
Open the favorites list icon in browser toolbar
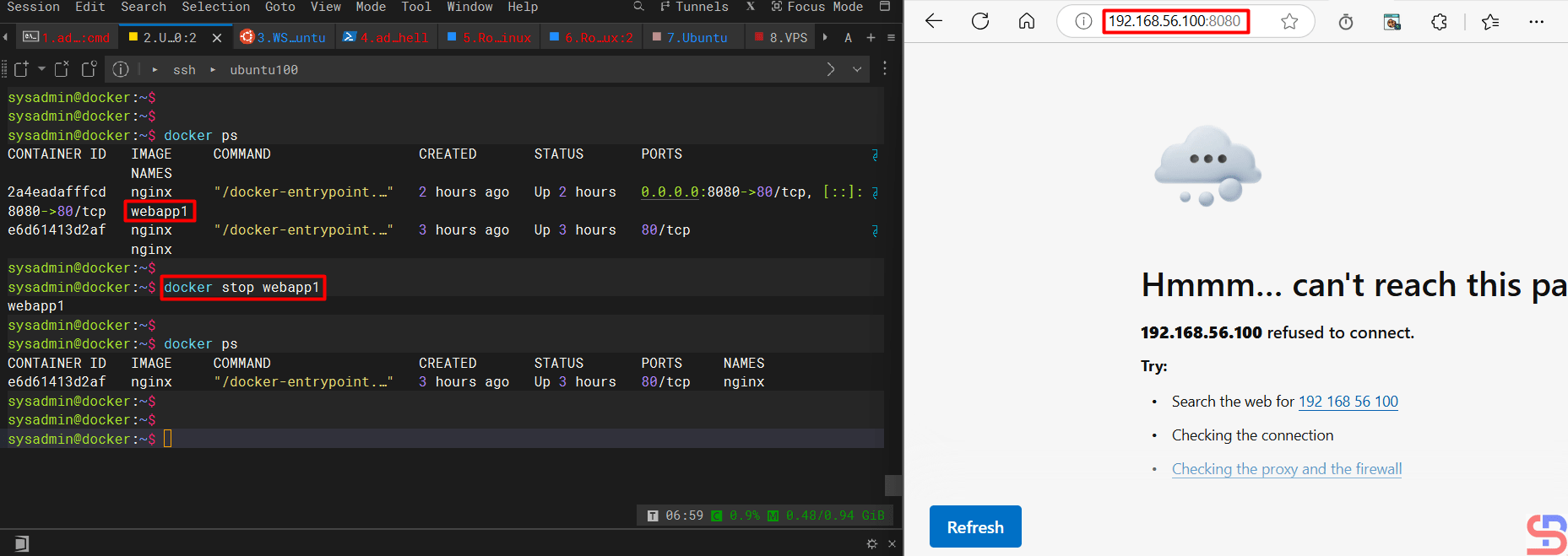click(x=1490, y=22)
